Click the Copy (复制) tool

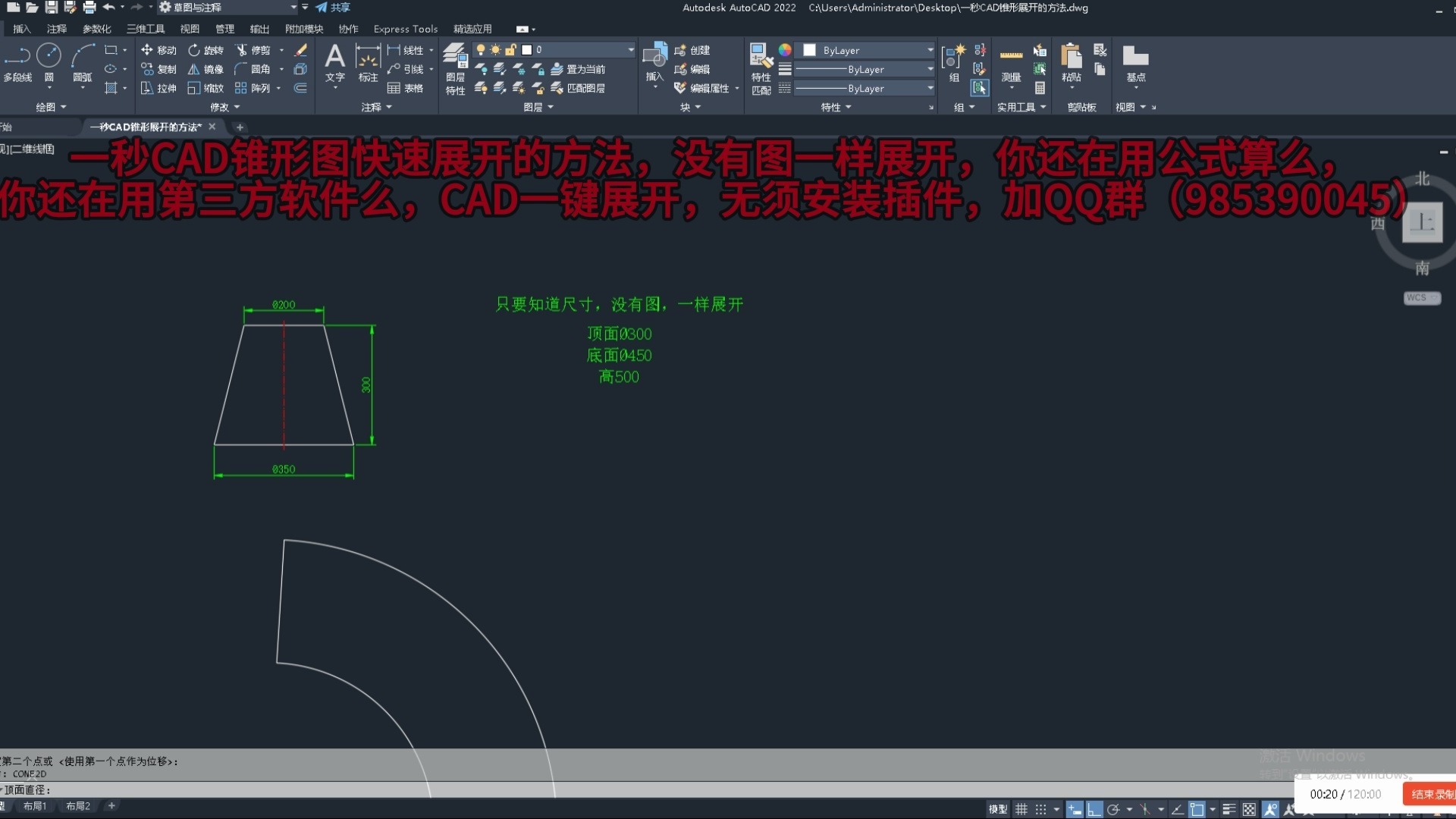coord(158,69)
